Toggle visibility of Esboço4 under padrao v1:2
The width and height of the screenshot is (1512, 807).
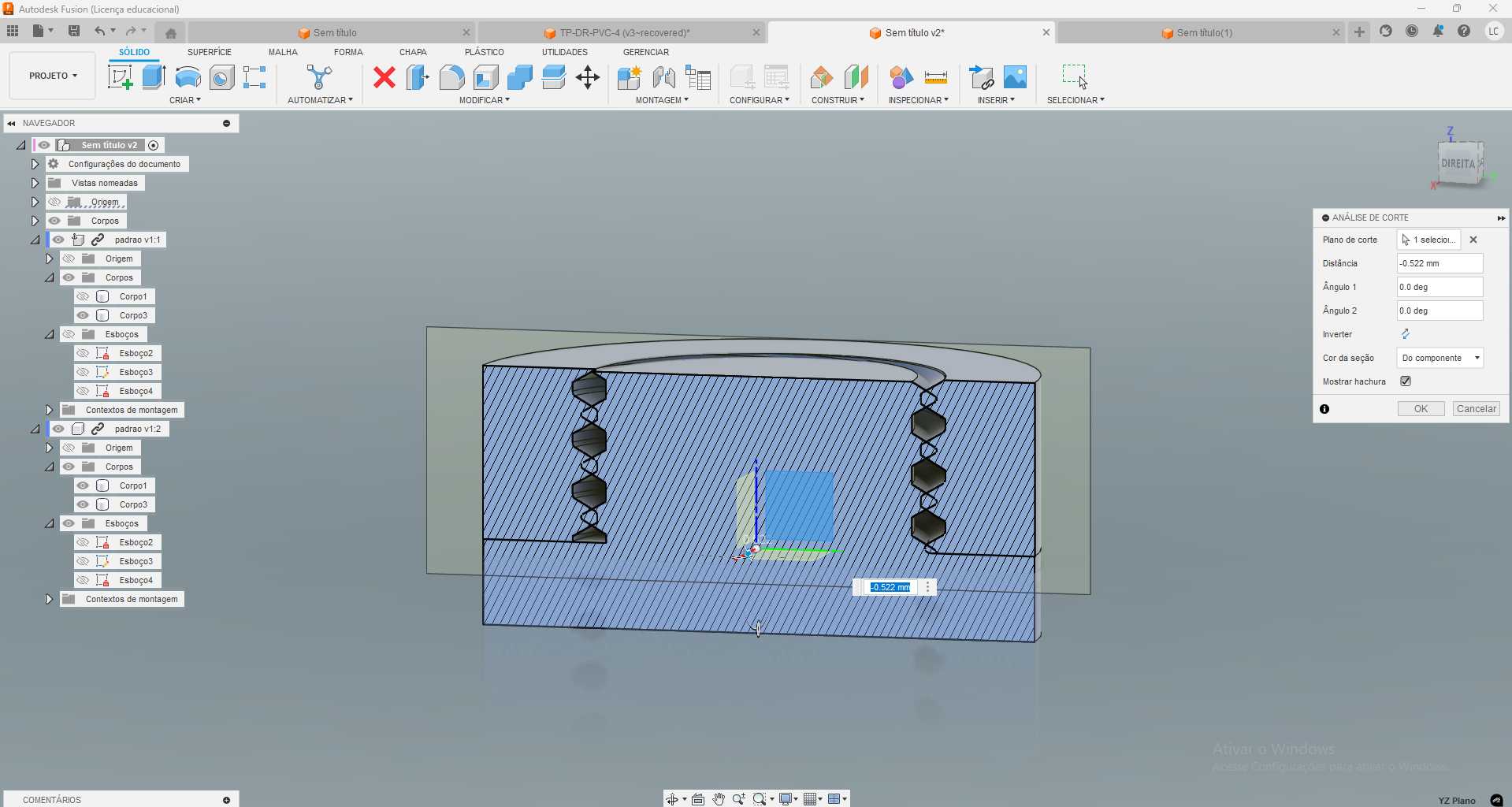click(x=83, y=580)
